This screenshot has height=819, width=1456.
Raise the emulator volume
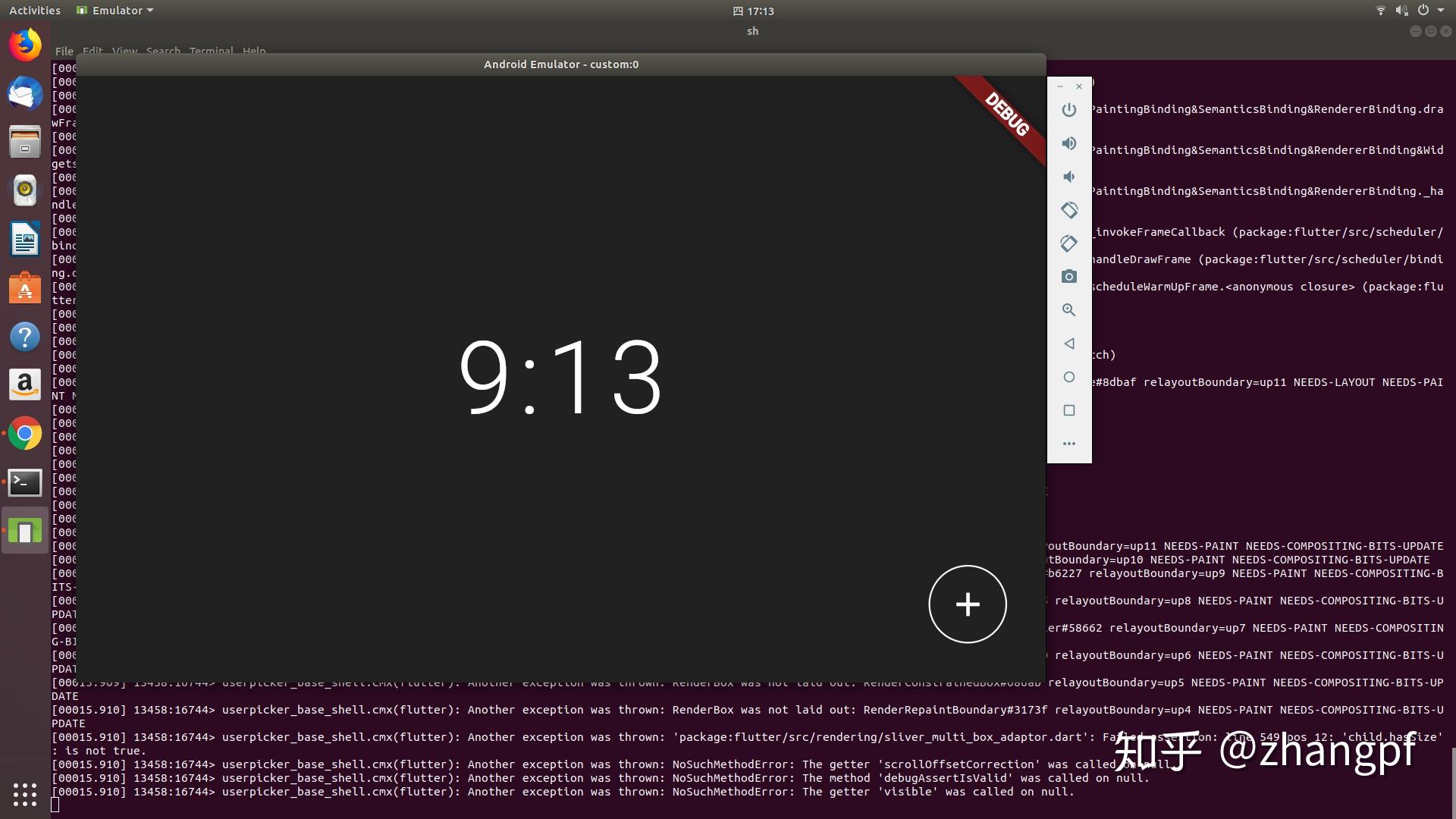(1068, 143)
